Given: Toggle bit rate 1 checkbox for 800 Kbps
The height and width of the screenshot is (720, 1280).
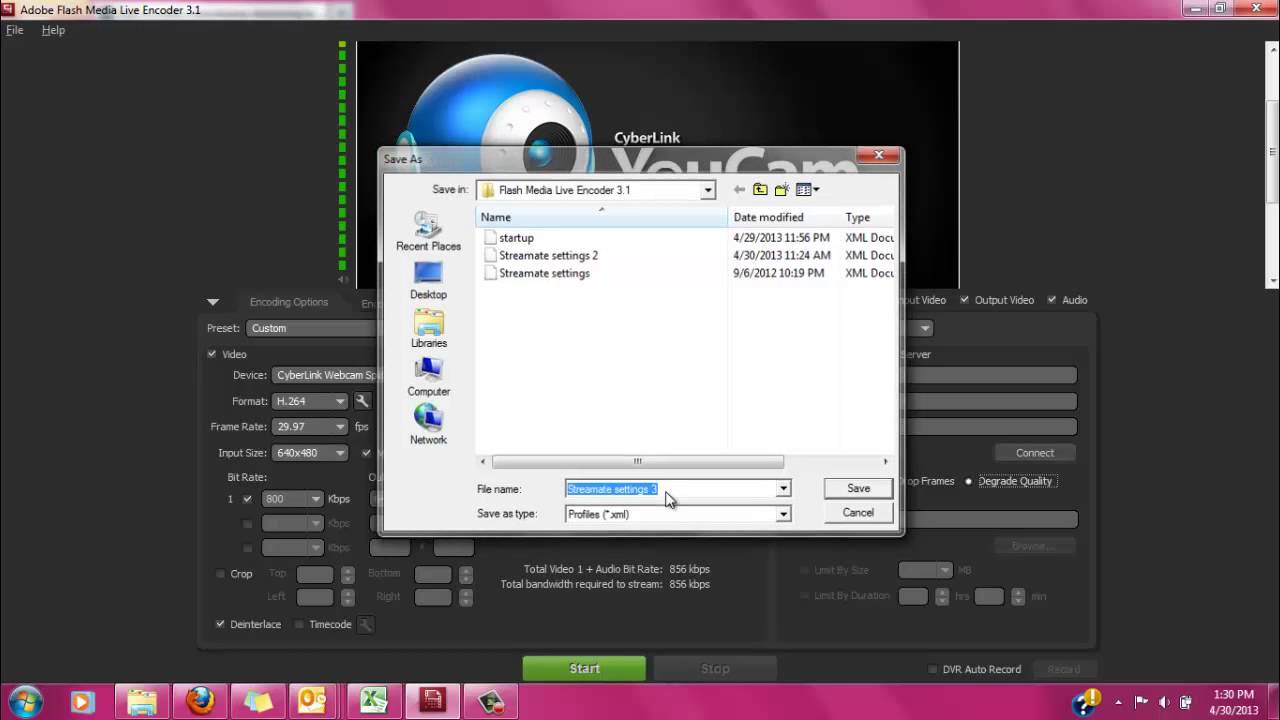Looking at the screenshot, I should pyautogui.click(x=247, y=499).
